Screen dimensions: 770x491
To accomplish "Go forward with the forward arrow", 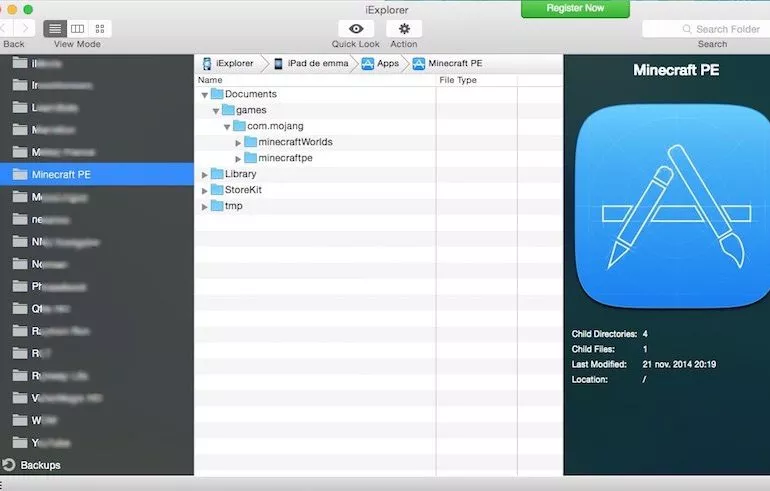I will tap(25, 29).
